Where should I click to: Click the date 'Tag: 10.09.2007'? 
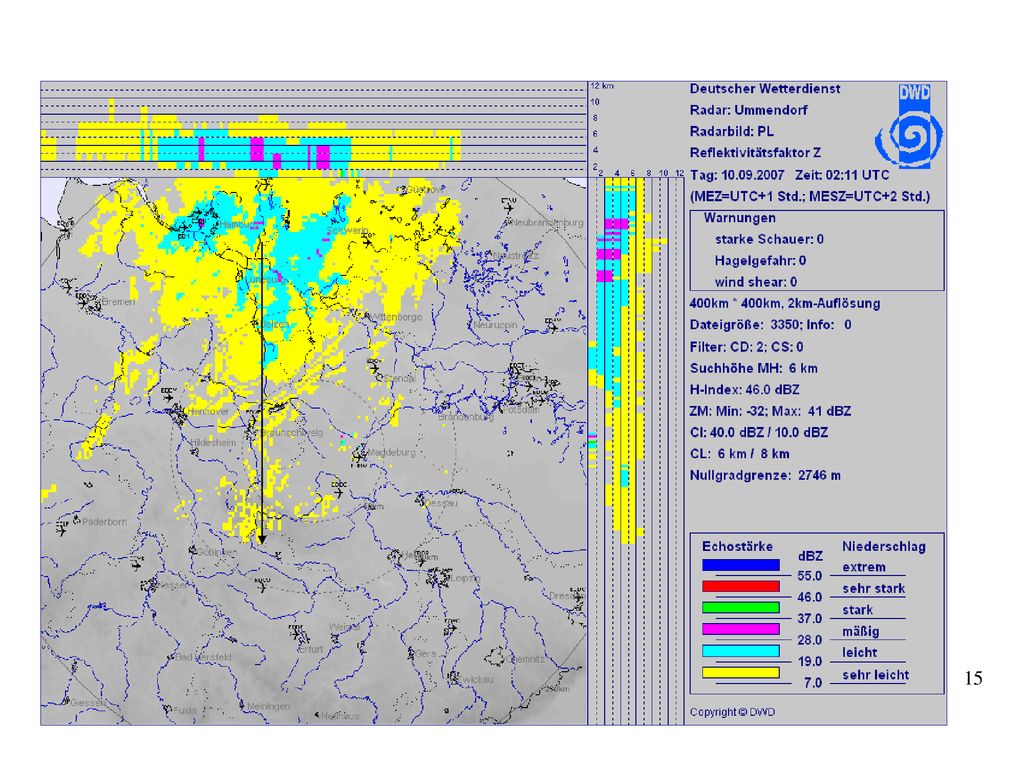pyautogui.click(x=737, y=175)
